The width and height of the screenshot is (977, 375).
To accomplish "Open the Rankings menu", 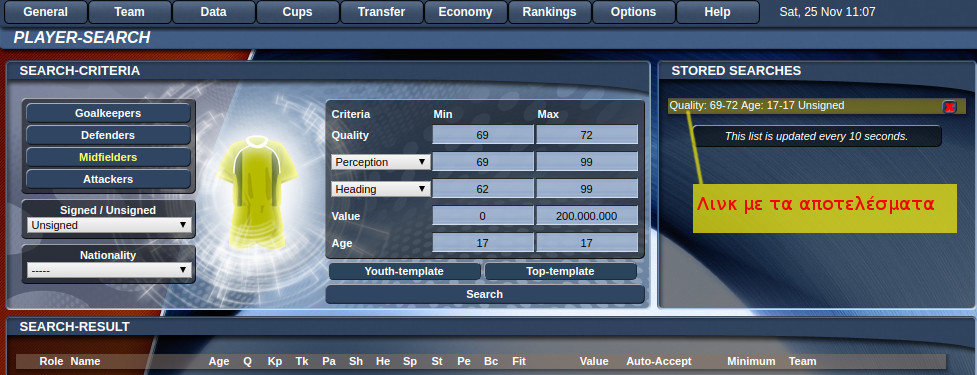I will point(550,12).
